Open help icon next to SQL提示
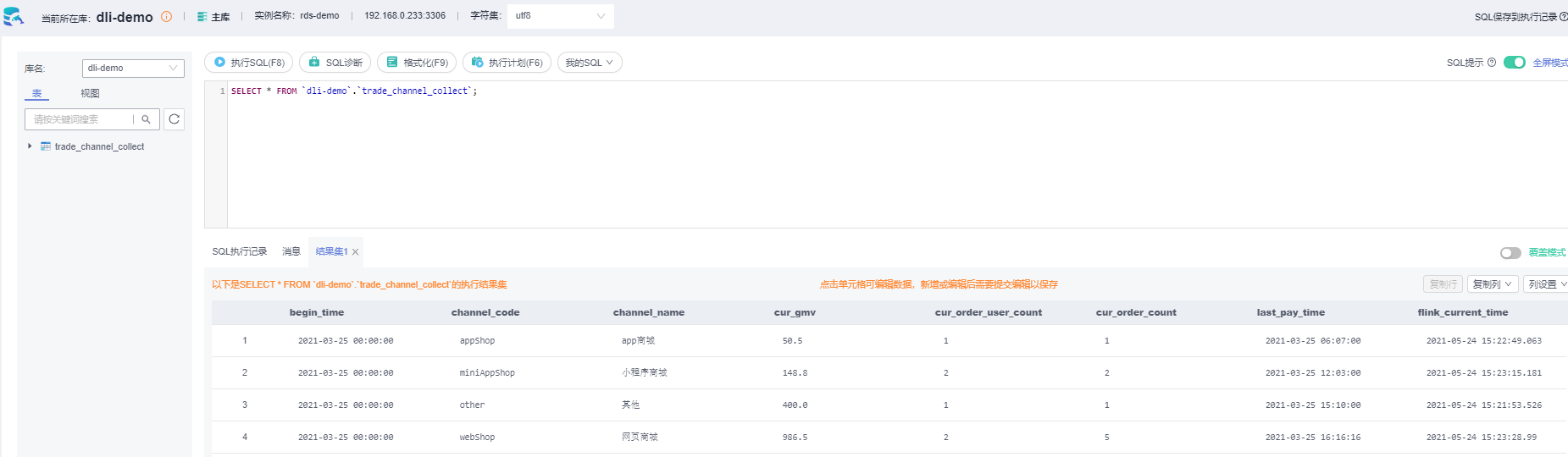Viewport: 1568px width, 457px height. (1492, 62)
